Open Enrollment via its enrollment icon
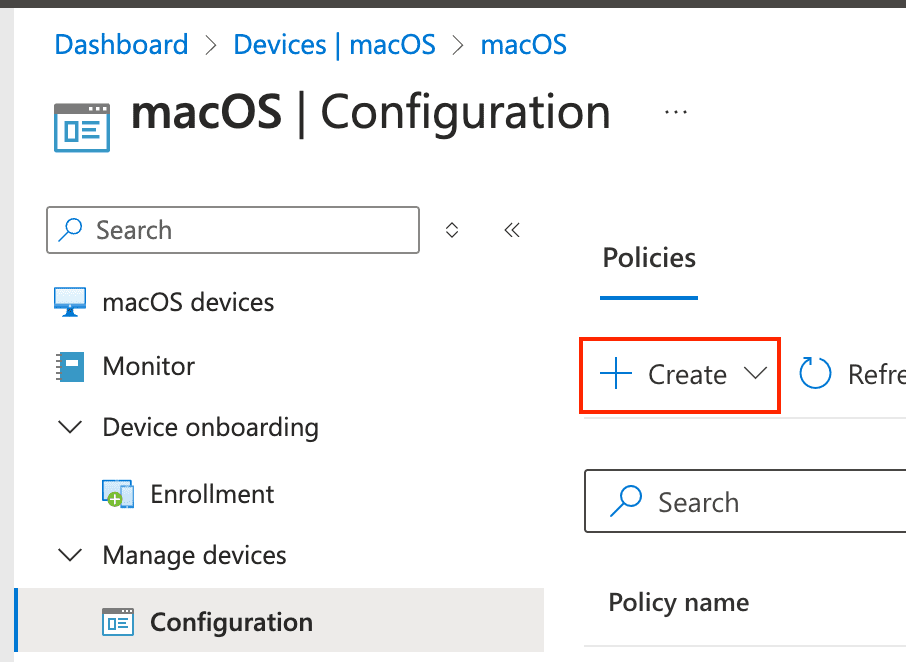906x662 pixels. (119, 492)
